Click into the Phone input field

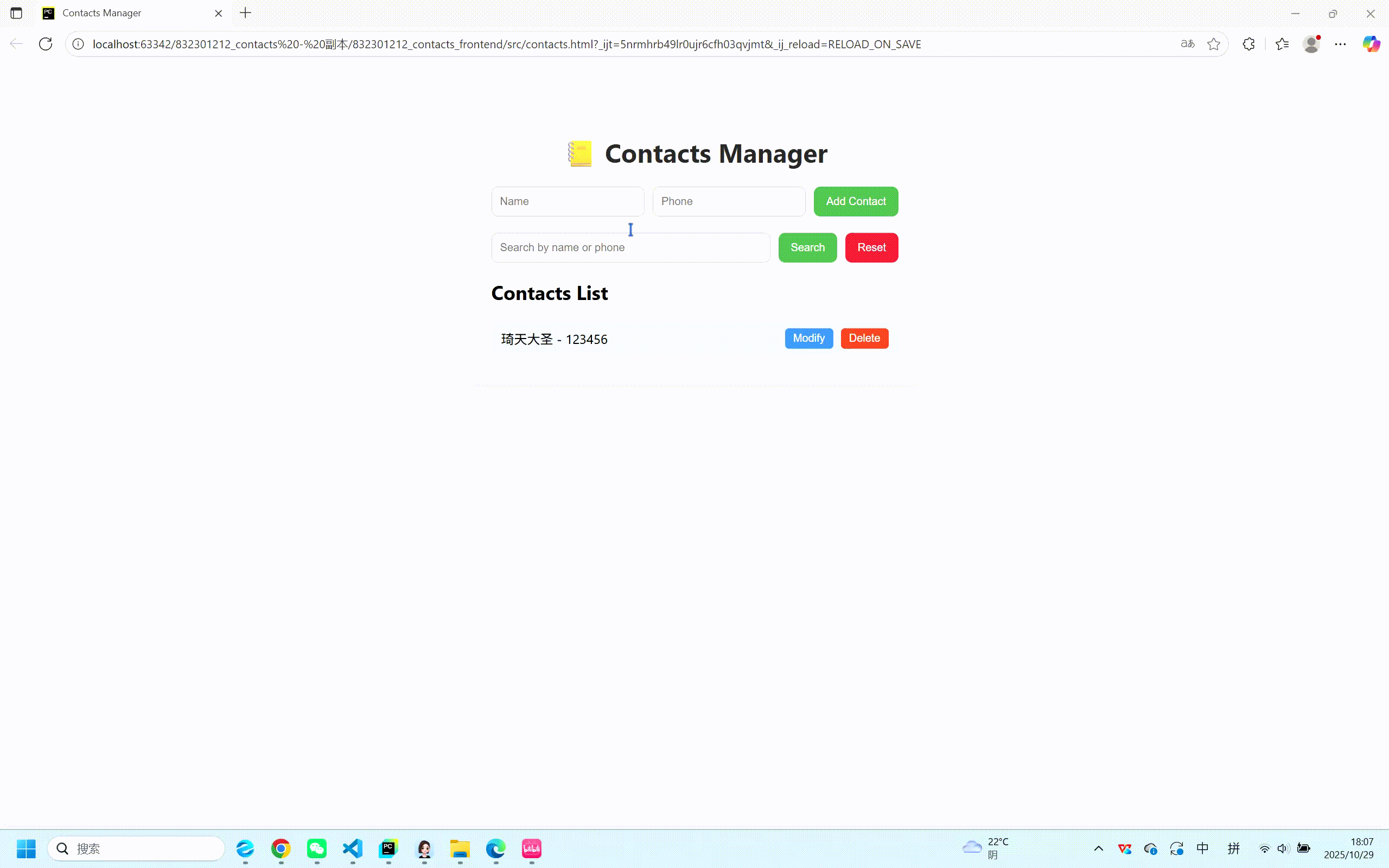pyautogui.click(x=728, y=201)
